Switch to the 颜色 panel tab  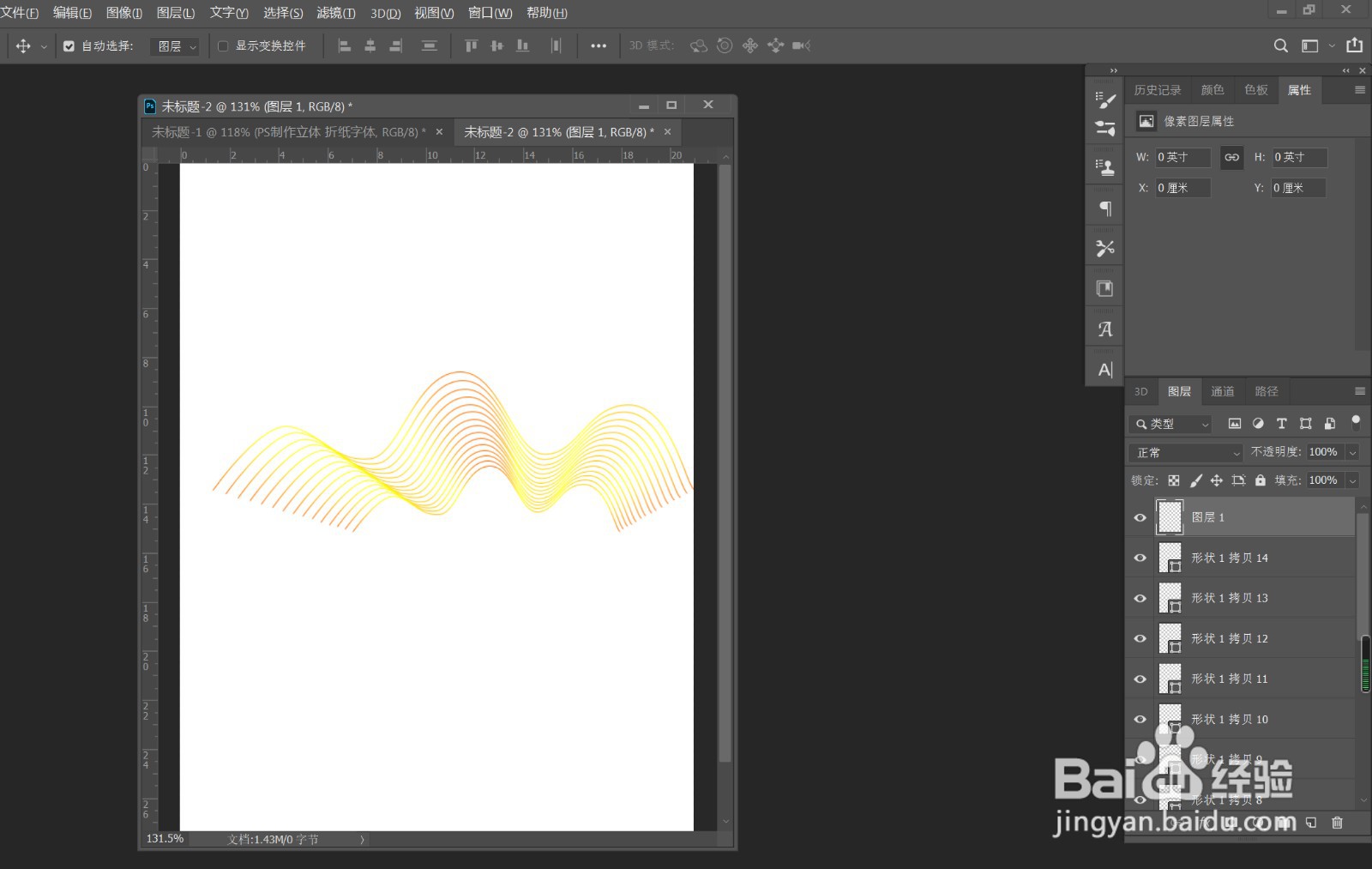pyautogui.click(x=1213, y=90)
